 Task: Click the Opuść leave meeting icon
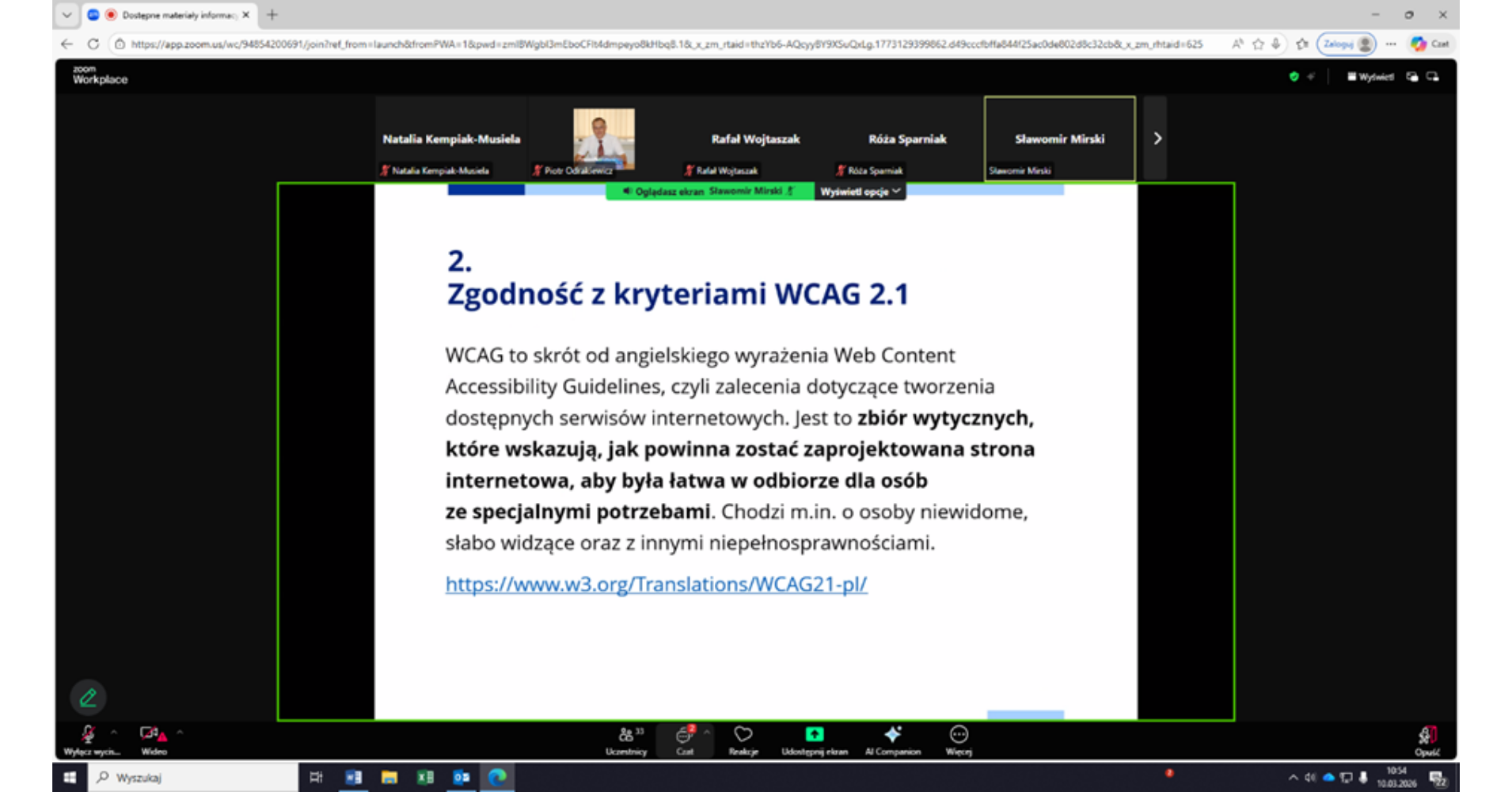[x=1427, y=736]
